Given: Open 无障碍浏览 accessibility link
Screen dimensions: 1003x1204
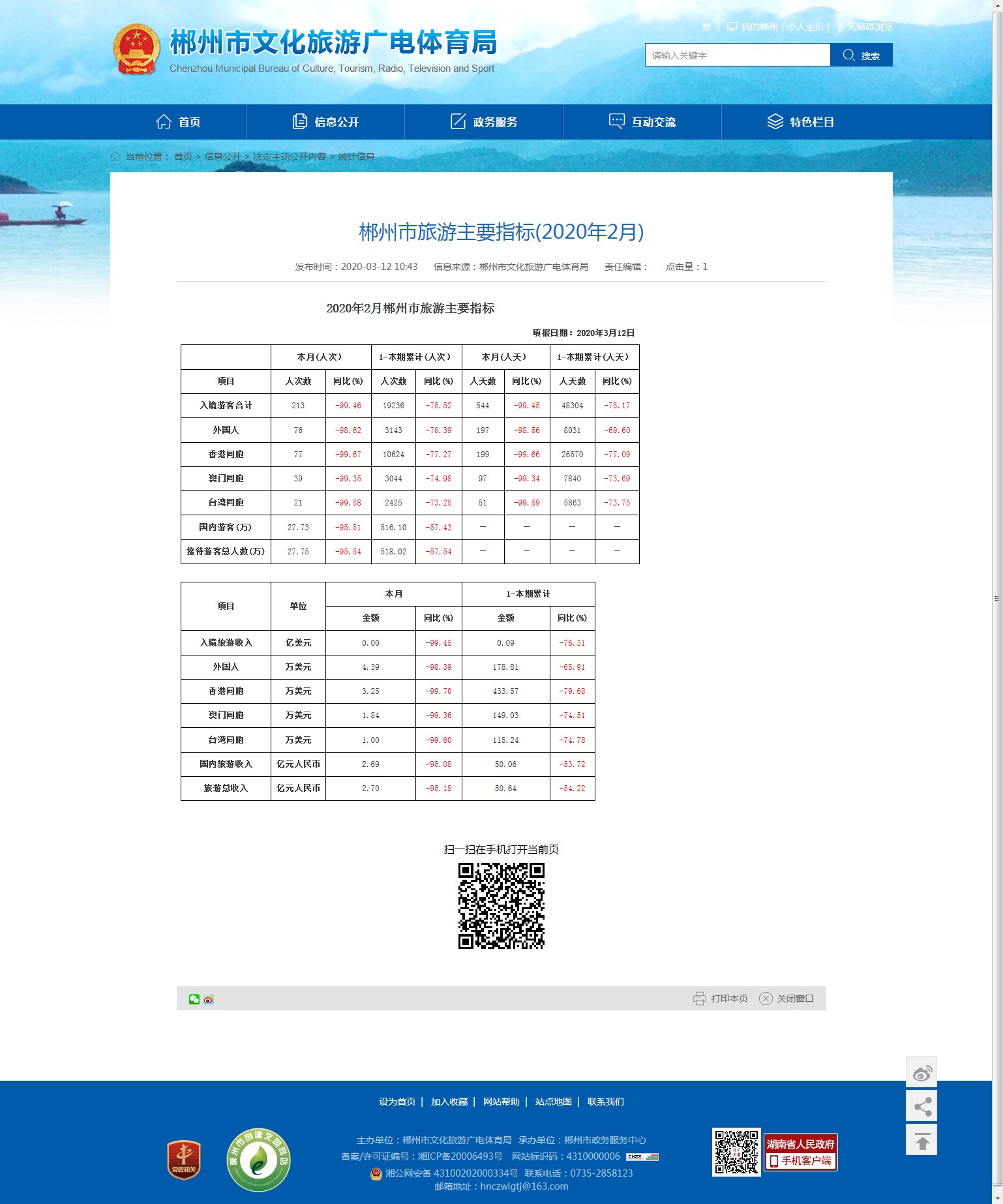Looking at the screenshot, I should (x=870, y=27).
